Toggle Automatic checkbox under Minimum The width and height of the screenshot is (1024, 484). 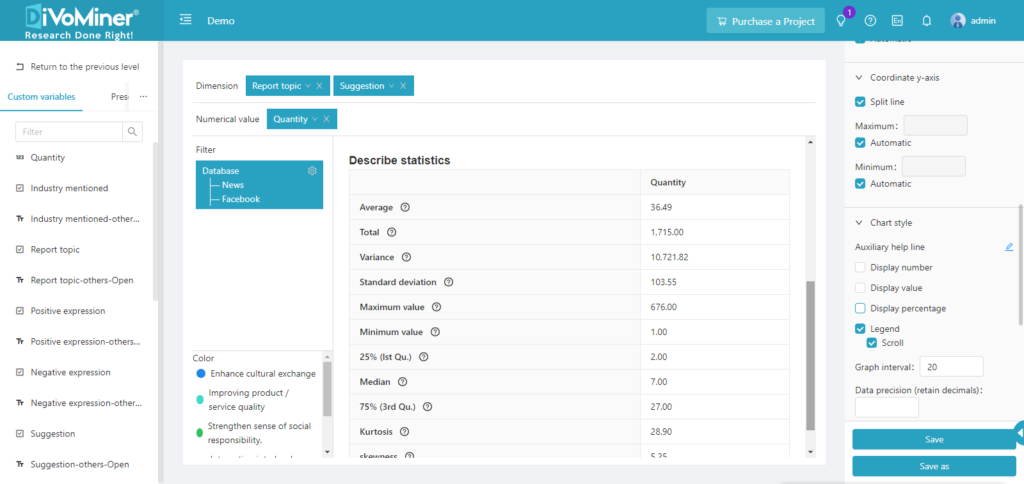[x=860, y=184]
